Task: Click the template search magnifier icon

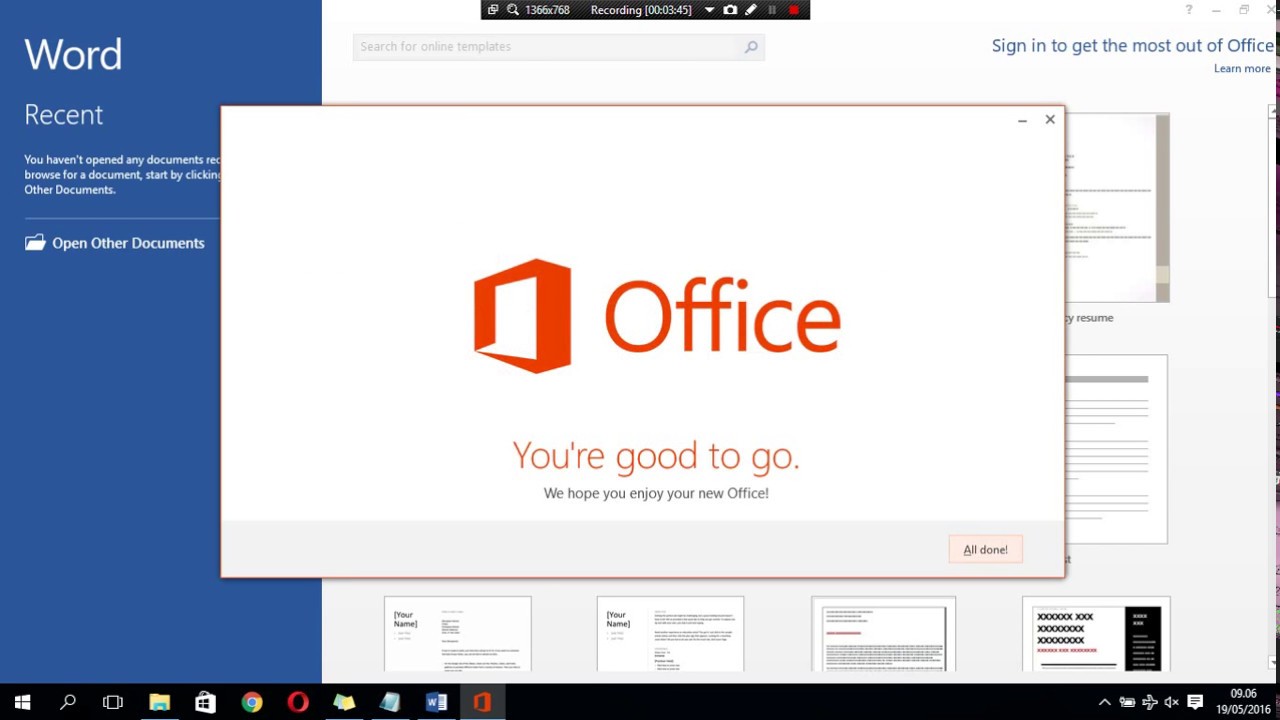Action: [751, 47]
